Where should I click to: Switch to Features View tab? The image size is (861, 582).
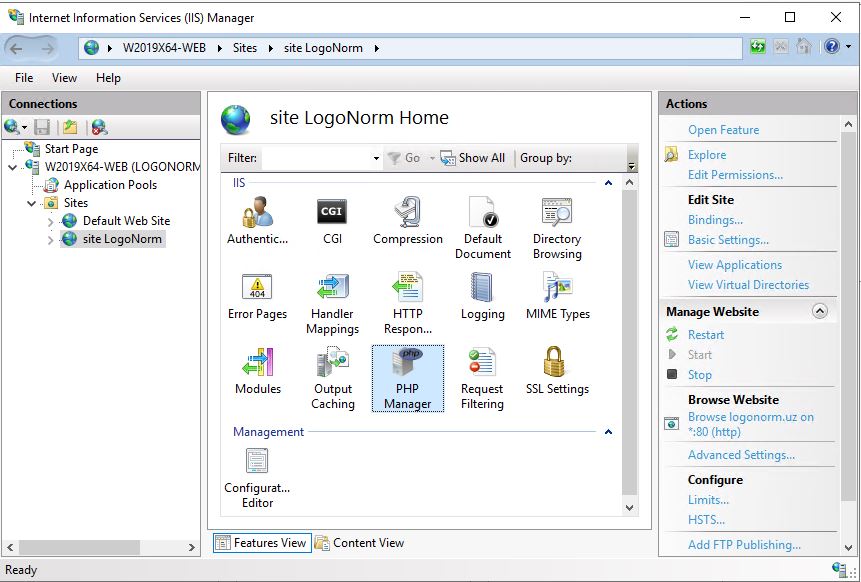pyautogui.click(x=262, y=543)
